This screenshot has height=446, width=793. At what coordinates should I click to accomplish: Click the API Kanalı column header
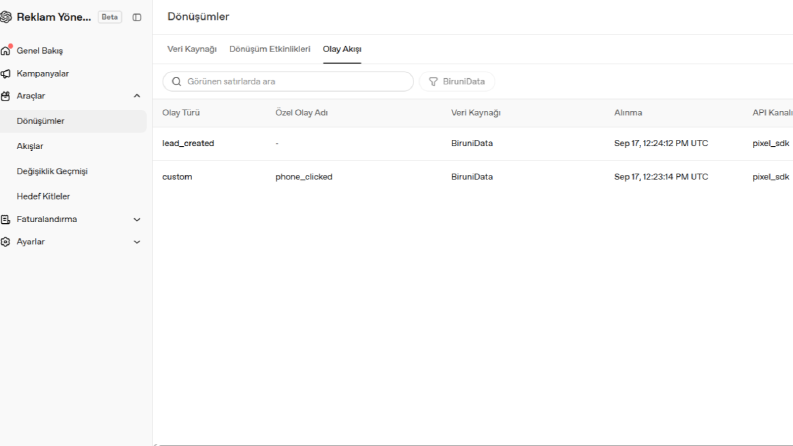772,113
